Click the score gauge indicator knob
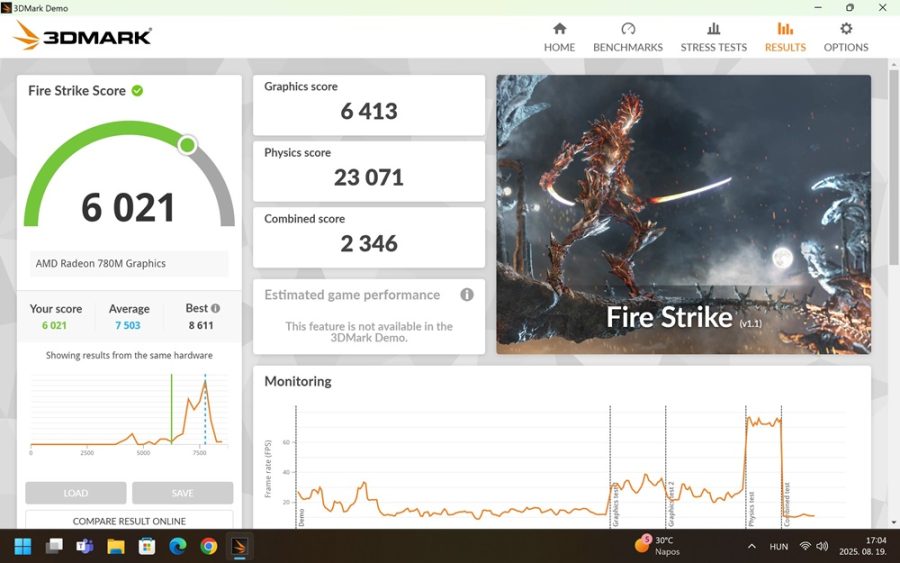This screenshot has width=900, height=563. tap(187, 146)
